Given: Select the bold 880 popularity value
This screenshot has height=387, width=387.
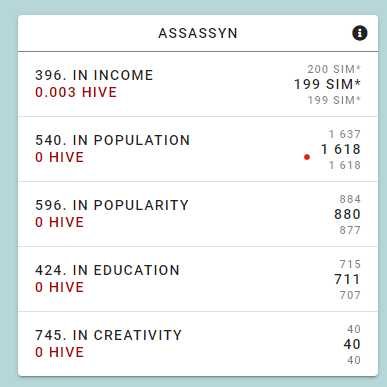Looking at the screenshot, I should tap(347, 214).
